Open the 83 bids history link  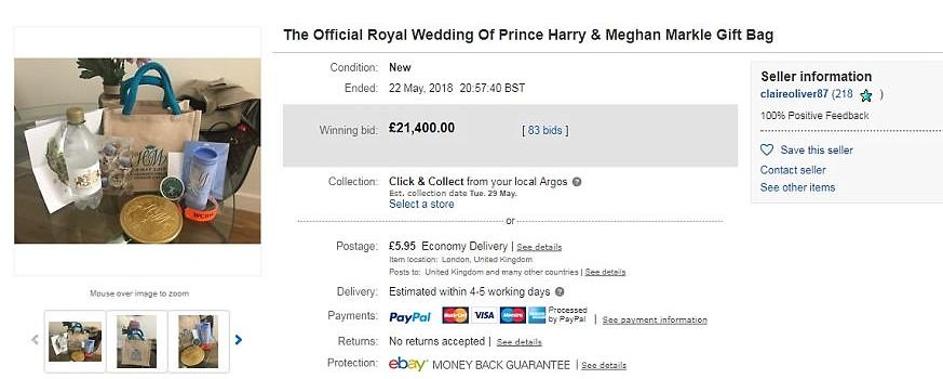(x=545, y=130)
